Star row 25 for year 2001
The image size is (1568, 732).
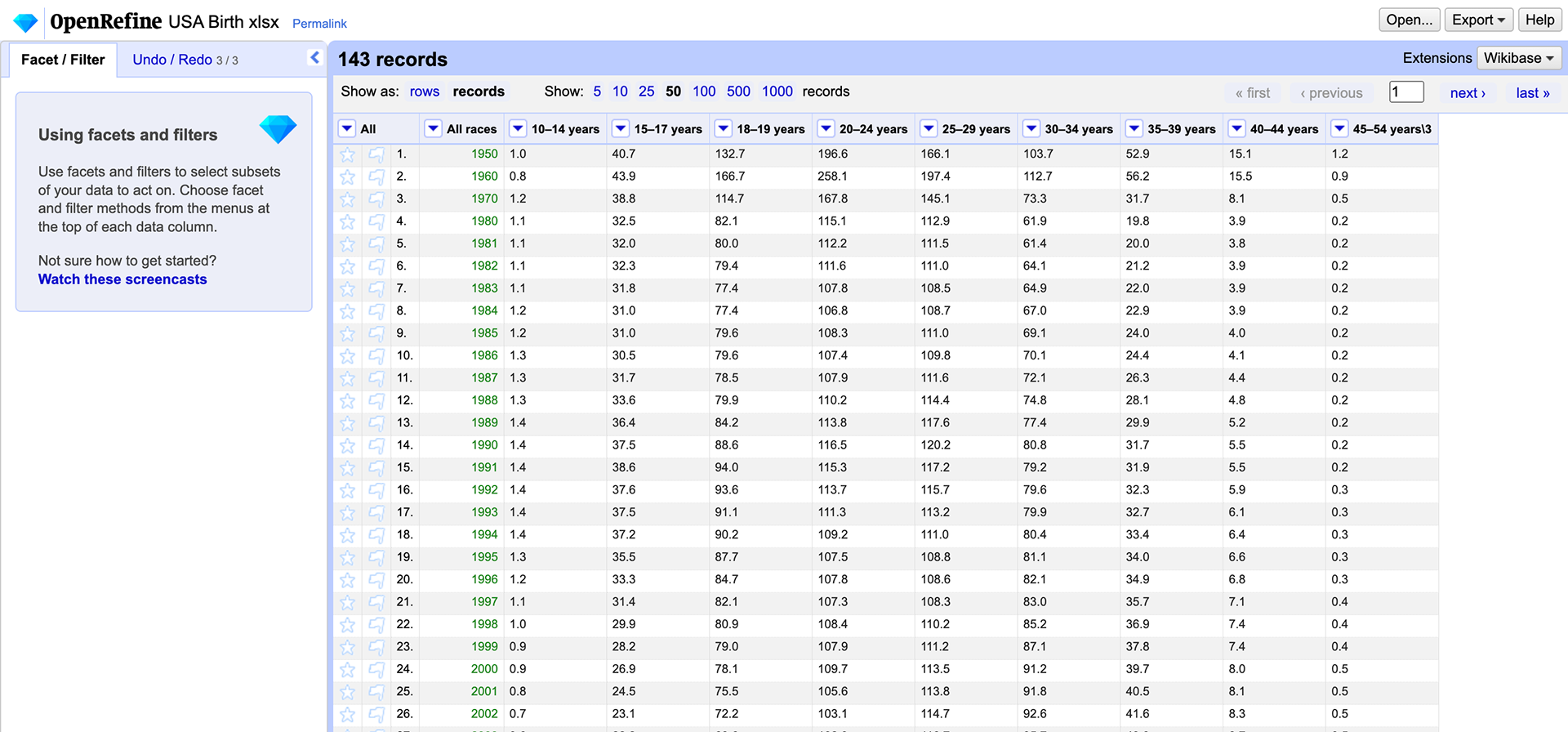[x=348, y=692]
